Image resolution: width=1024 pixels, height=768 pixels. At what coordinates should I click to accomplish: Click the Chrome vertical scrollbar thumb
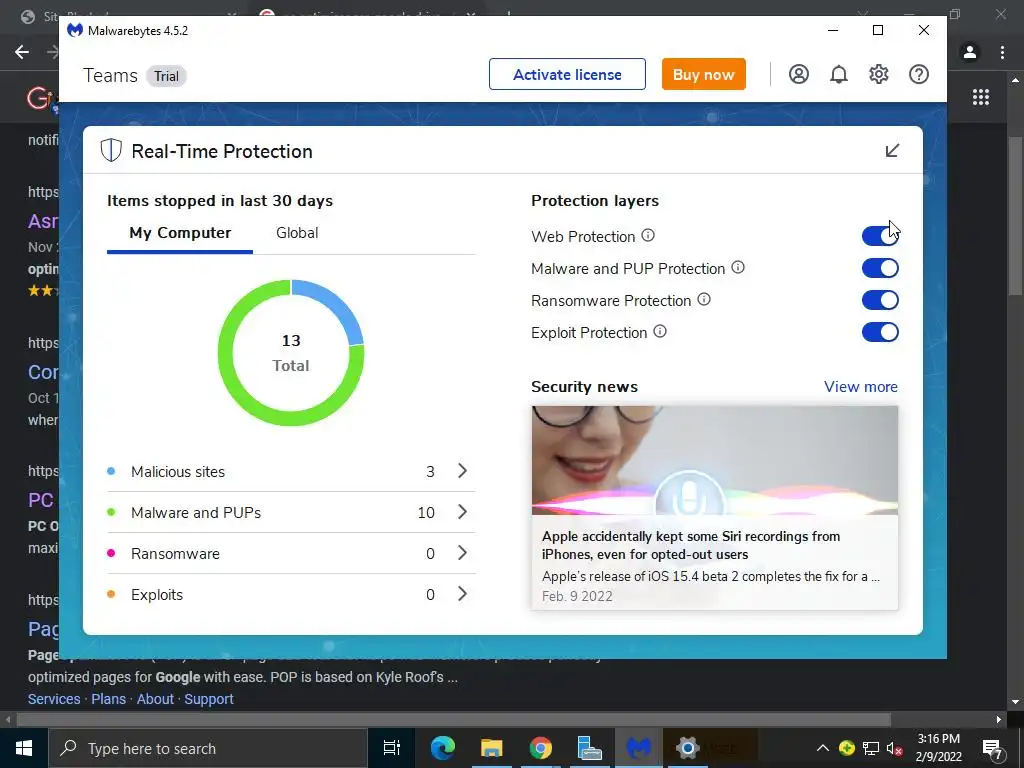(x=1015, y=216)
